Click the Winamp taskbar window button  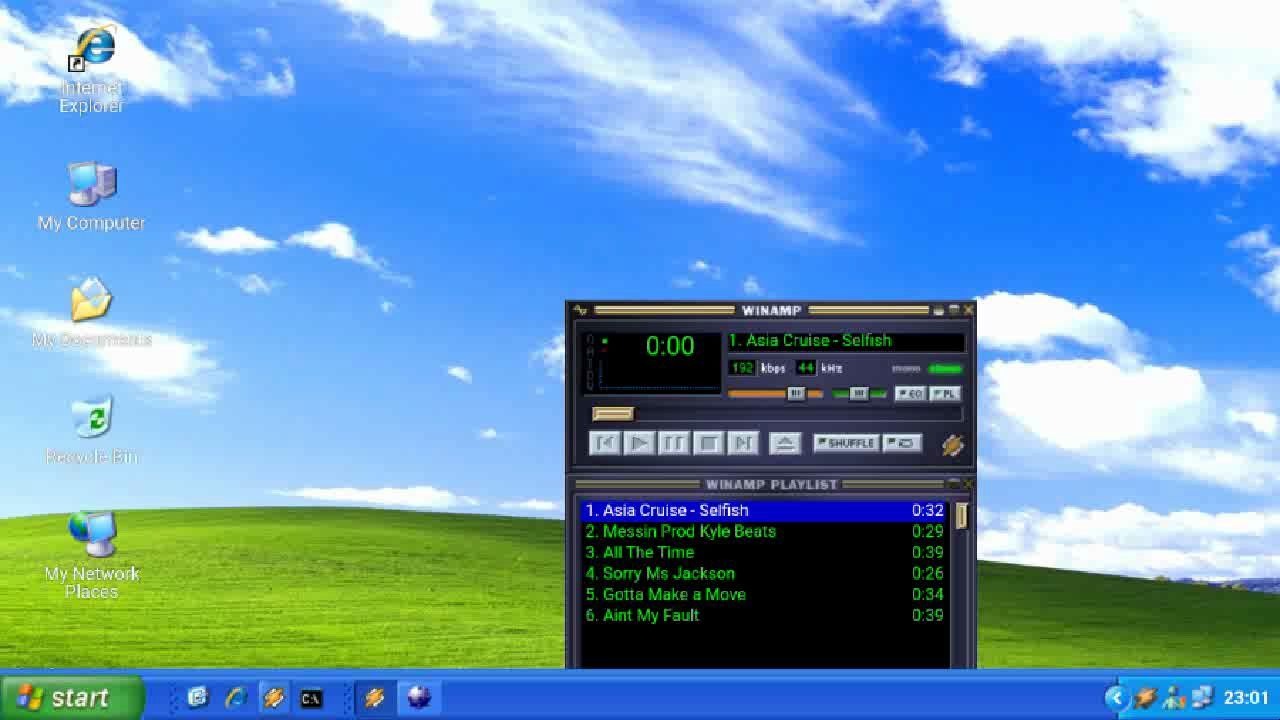[376, 697]
